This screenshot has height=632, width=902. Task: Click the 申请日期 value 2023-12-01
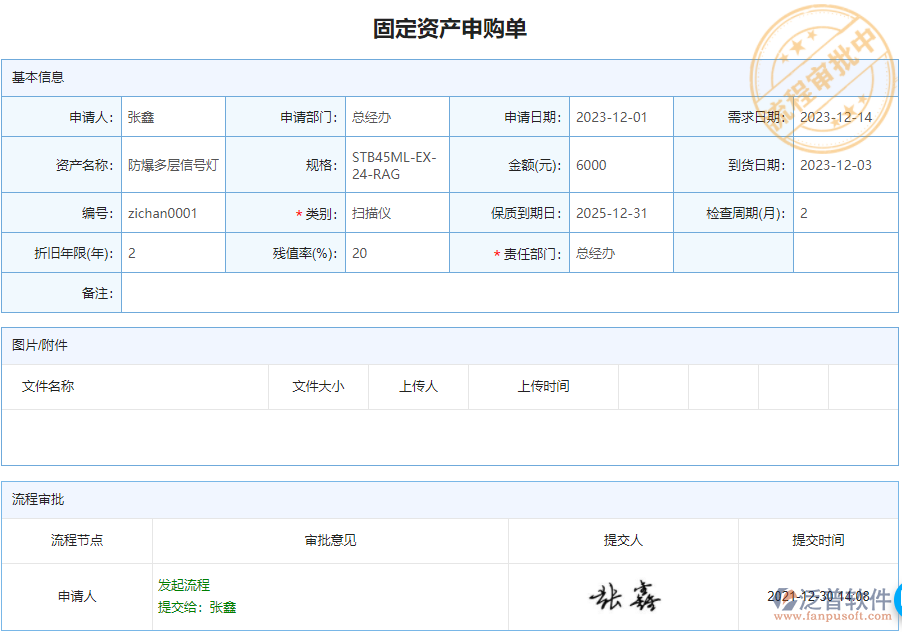608,116
